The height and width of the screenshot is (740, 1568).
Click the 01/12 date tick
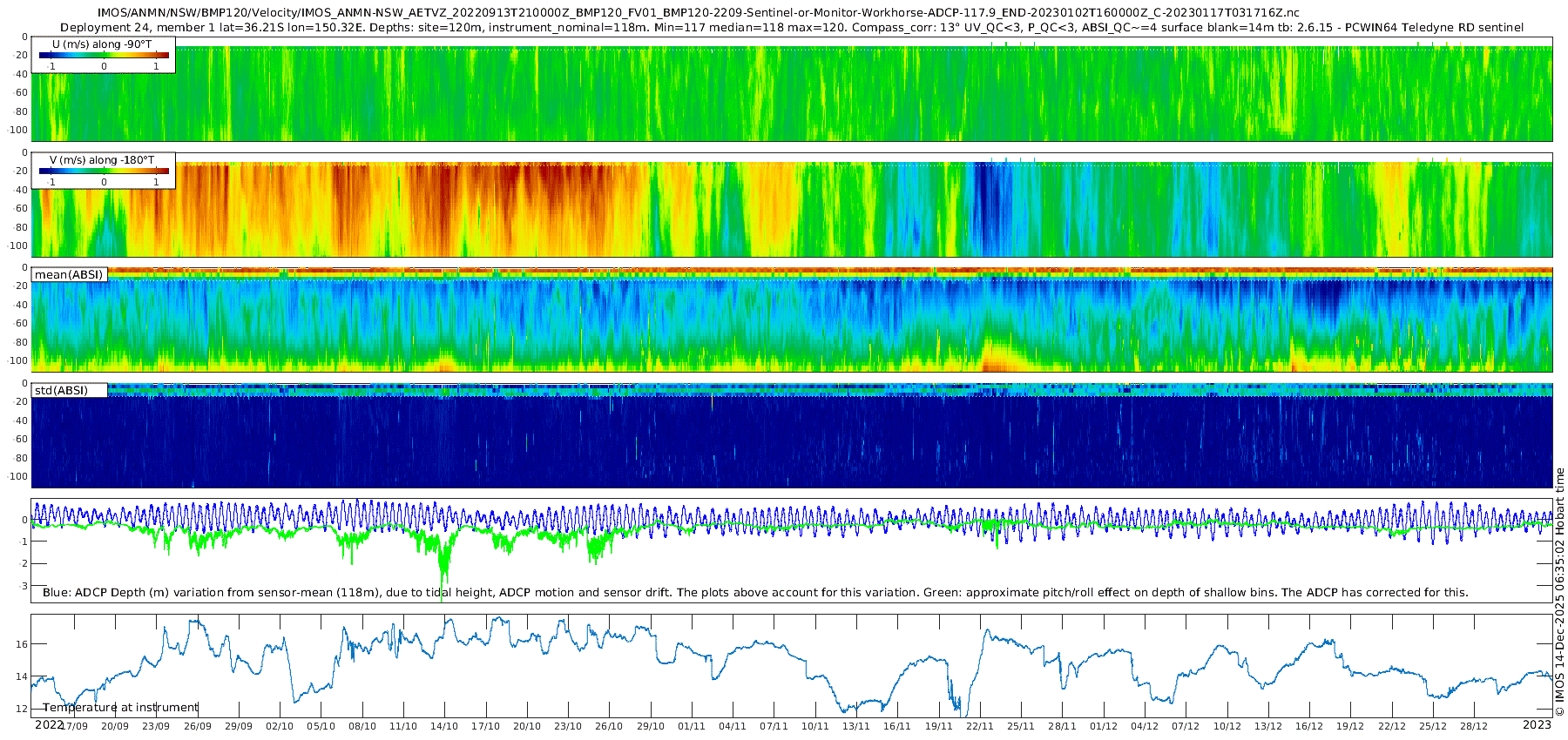point(1103,726)
